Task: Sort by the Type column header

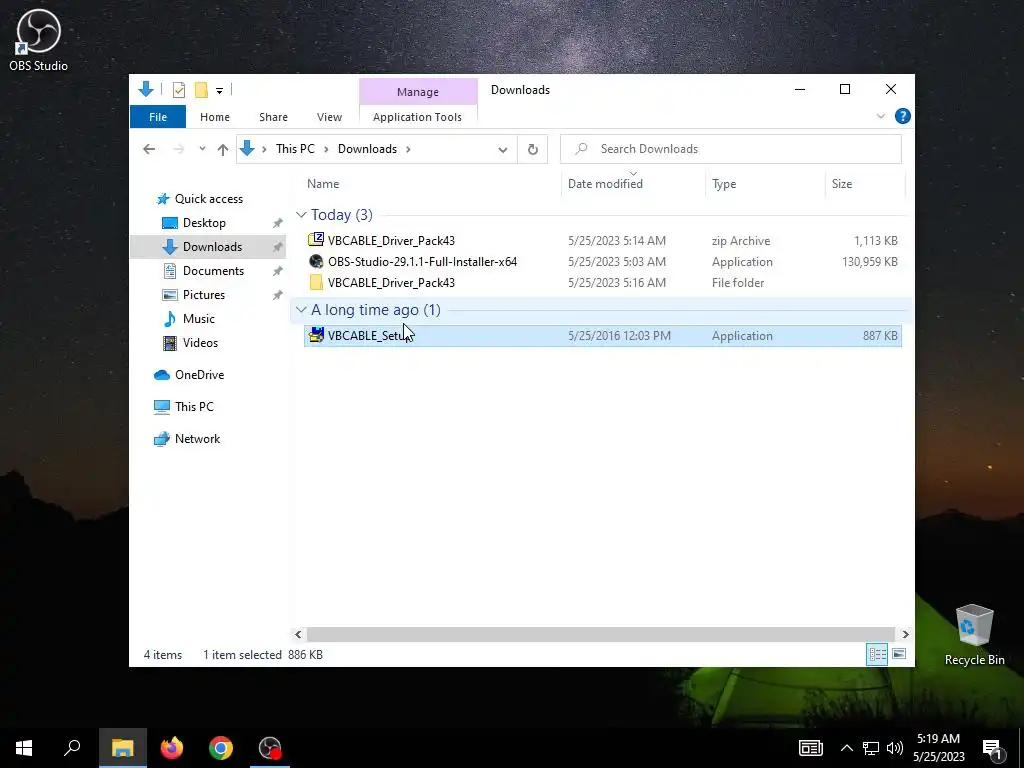Action: click(x=724, y=184)
